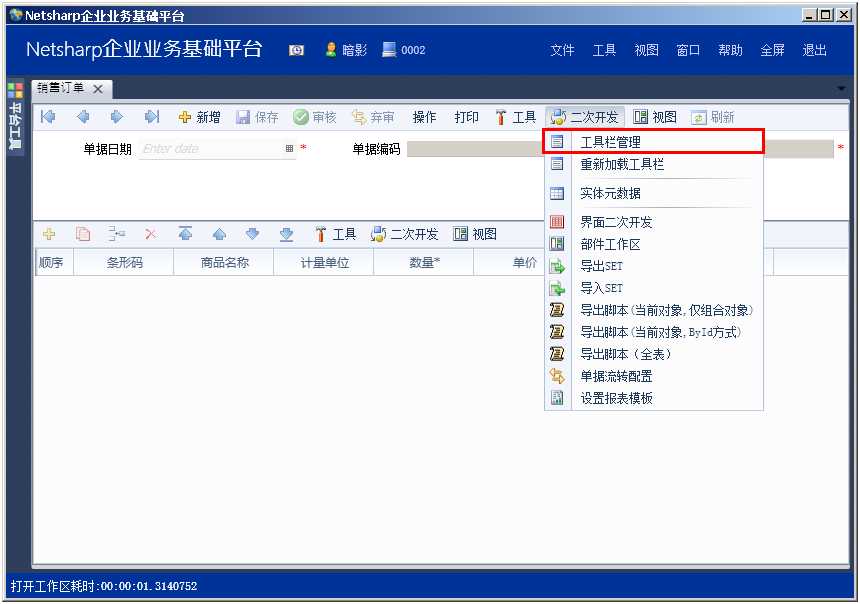This screenshot has width=860, height=604.
Task: Click 退出 to exit the platform
Action: 814,50
